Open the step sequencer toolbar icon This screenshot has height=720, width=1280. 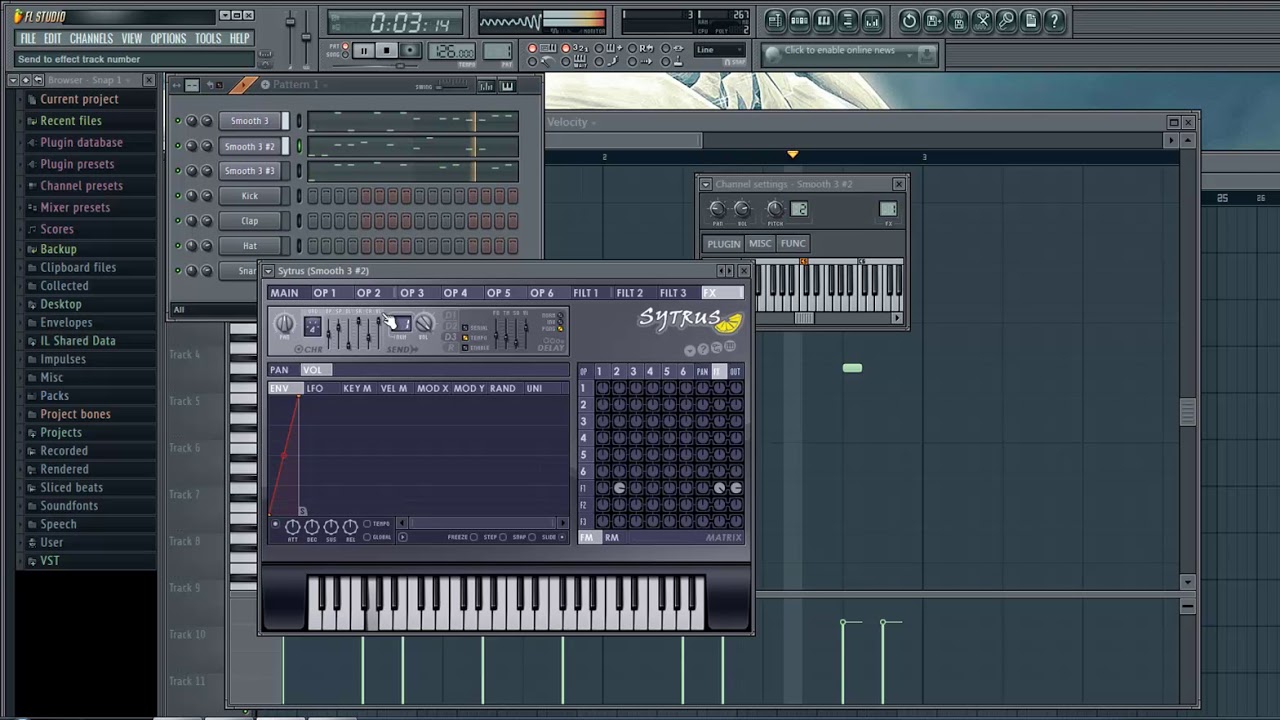click(799, 20)
